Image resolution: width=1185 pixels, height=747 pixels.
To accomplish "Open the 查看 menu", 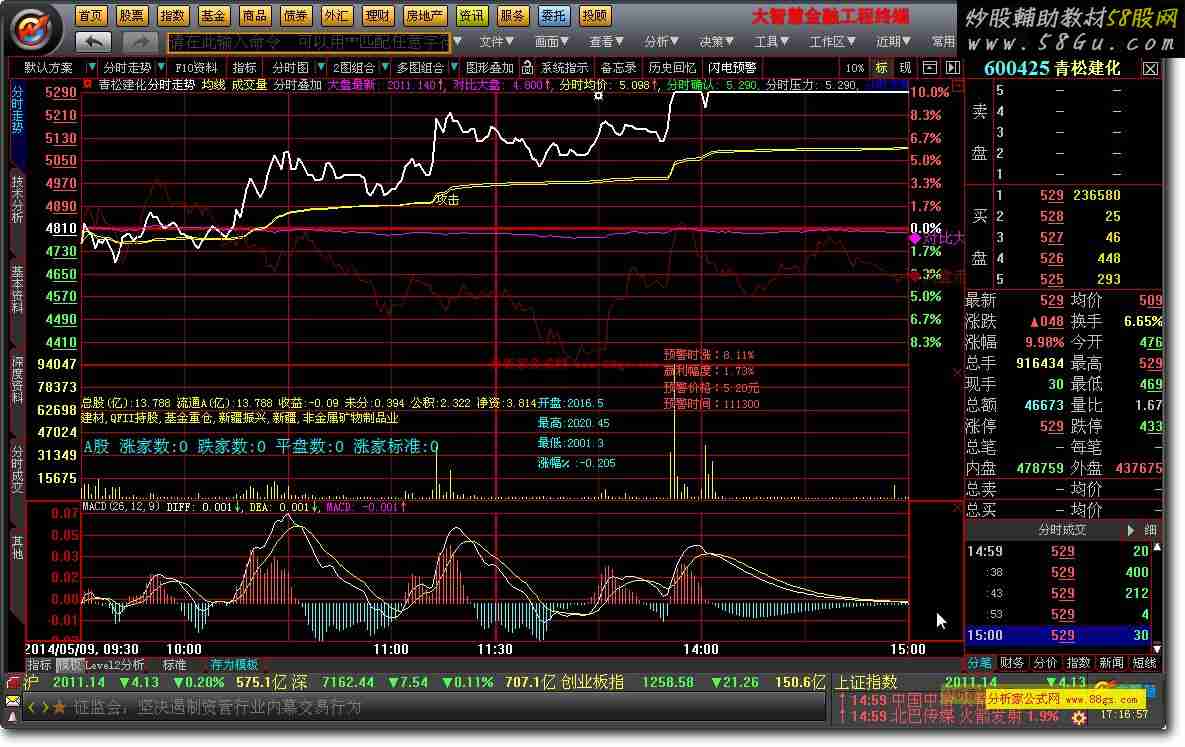I will tap(606, 42).
